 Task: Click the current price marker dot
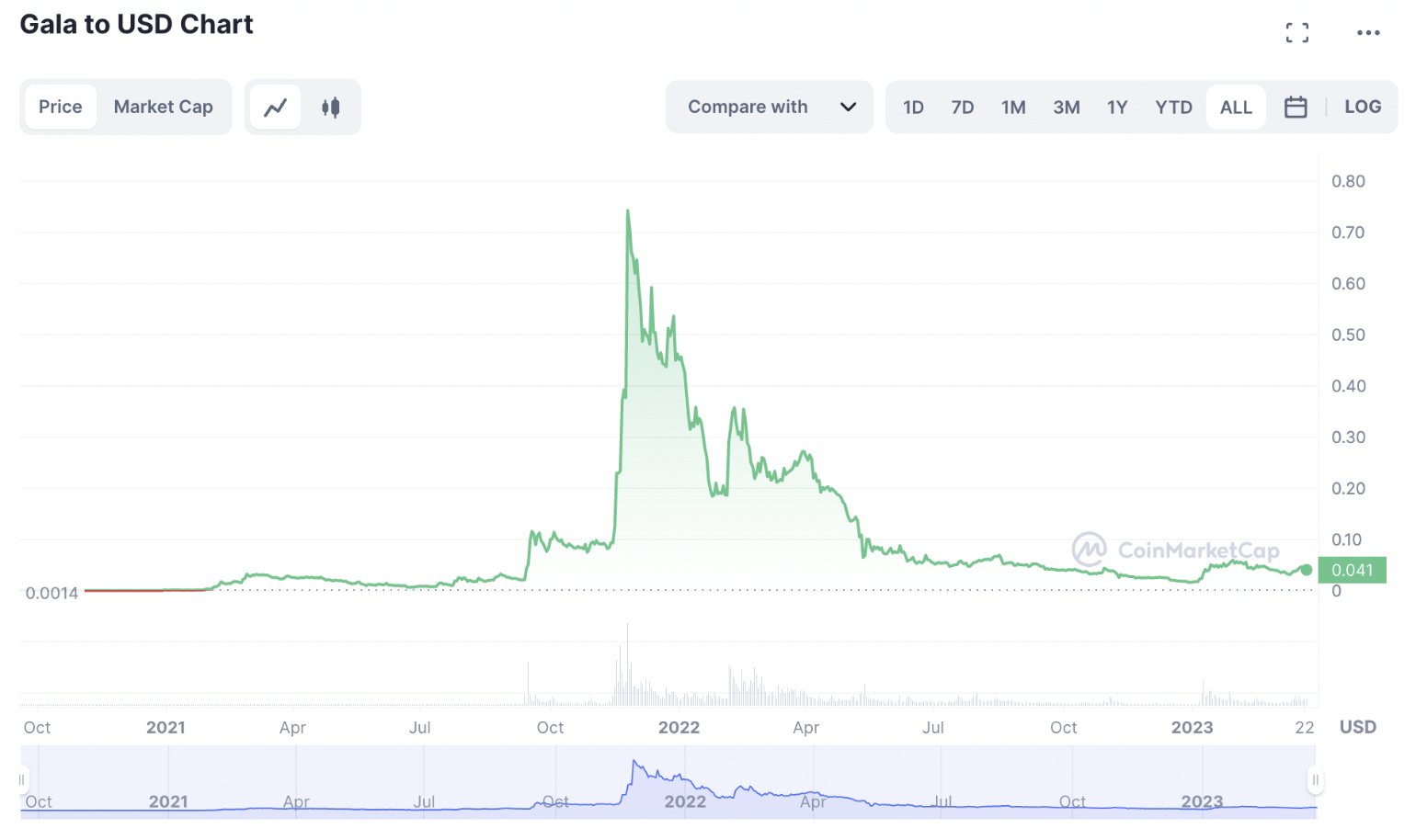click(x=1306, y=570)
